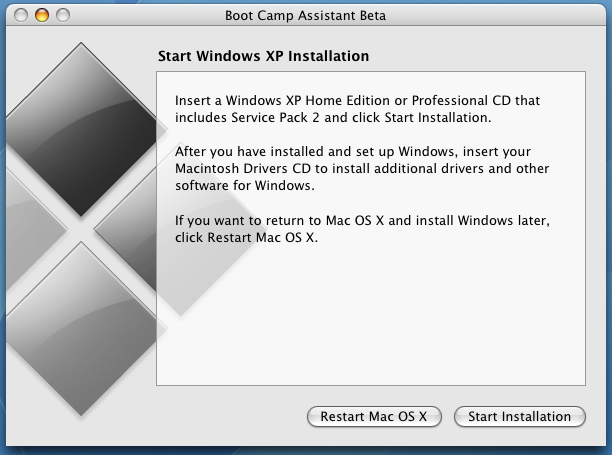The height and width of the screenshot is (455, 612).
Task: Click the Start Installation button
Action: click(519, 416)
